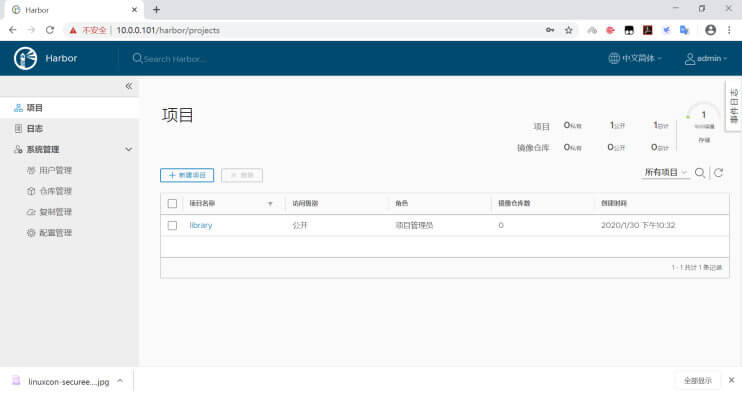742x394 pixels.
Task: Click the 项目管理员 role cell
Action: point(414,226)
